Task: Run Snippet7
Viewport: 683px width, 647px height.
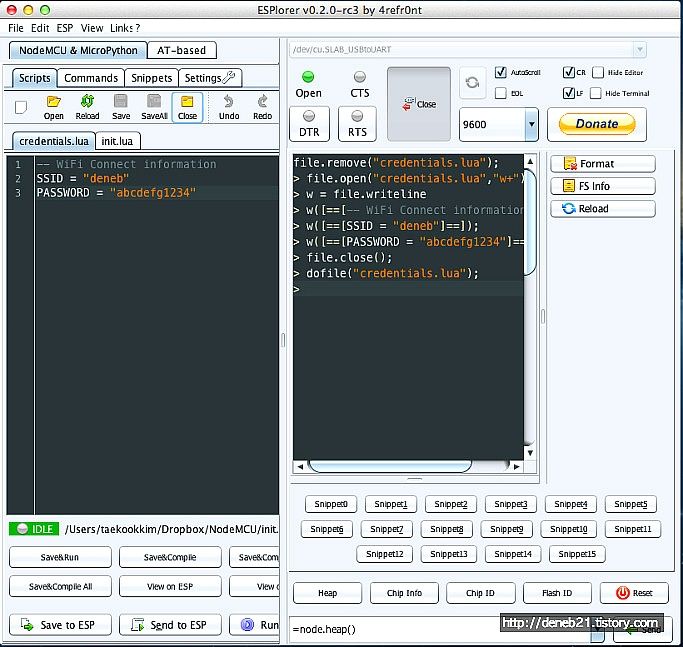Action: click(387, 529)
